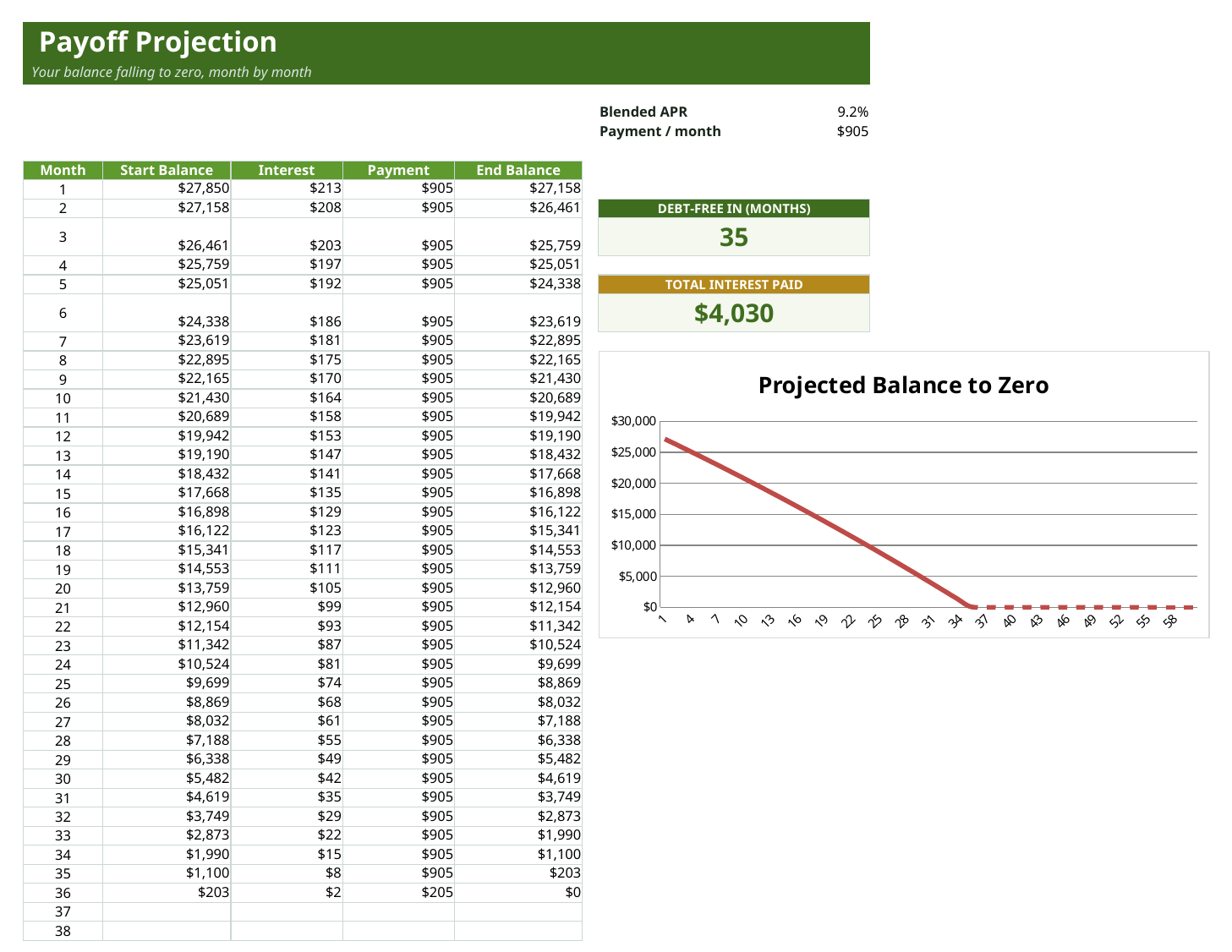This screenshot has width=1232, height=952.
Task: Select interest $170 in month 9
Action: [x=287, y=379]
